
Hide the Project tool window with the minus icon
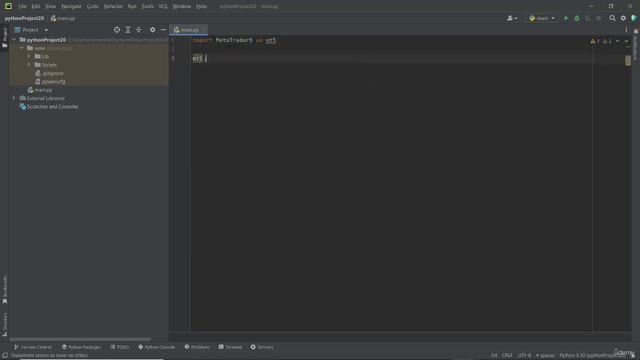[163, 30]
